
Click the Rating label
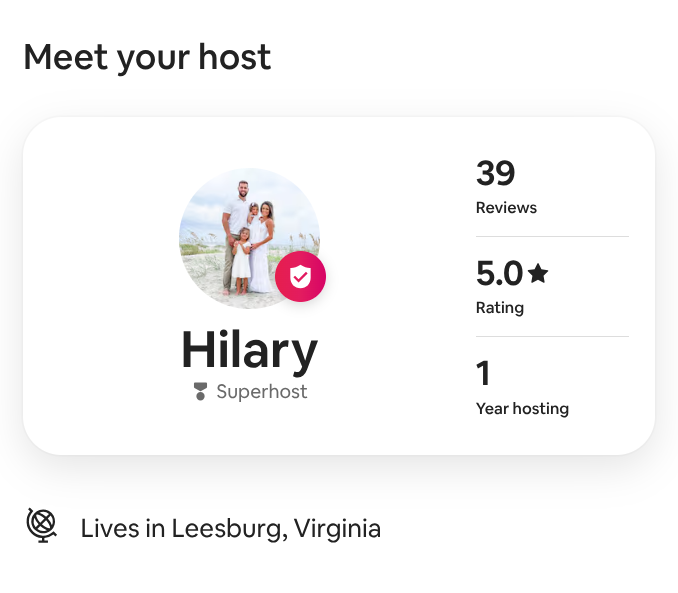tap(500, 308)
